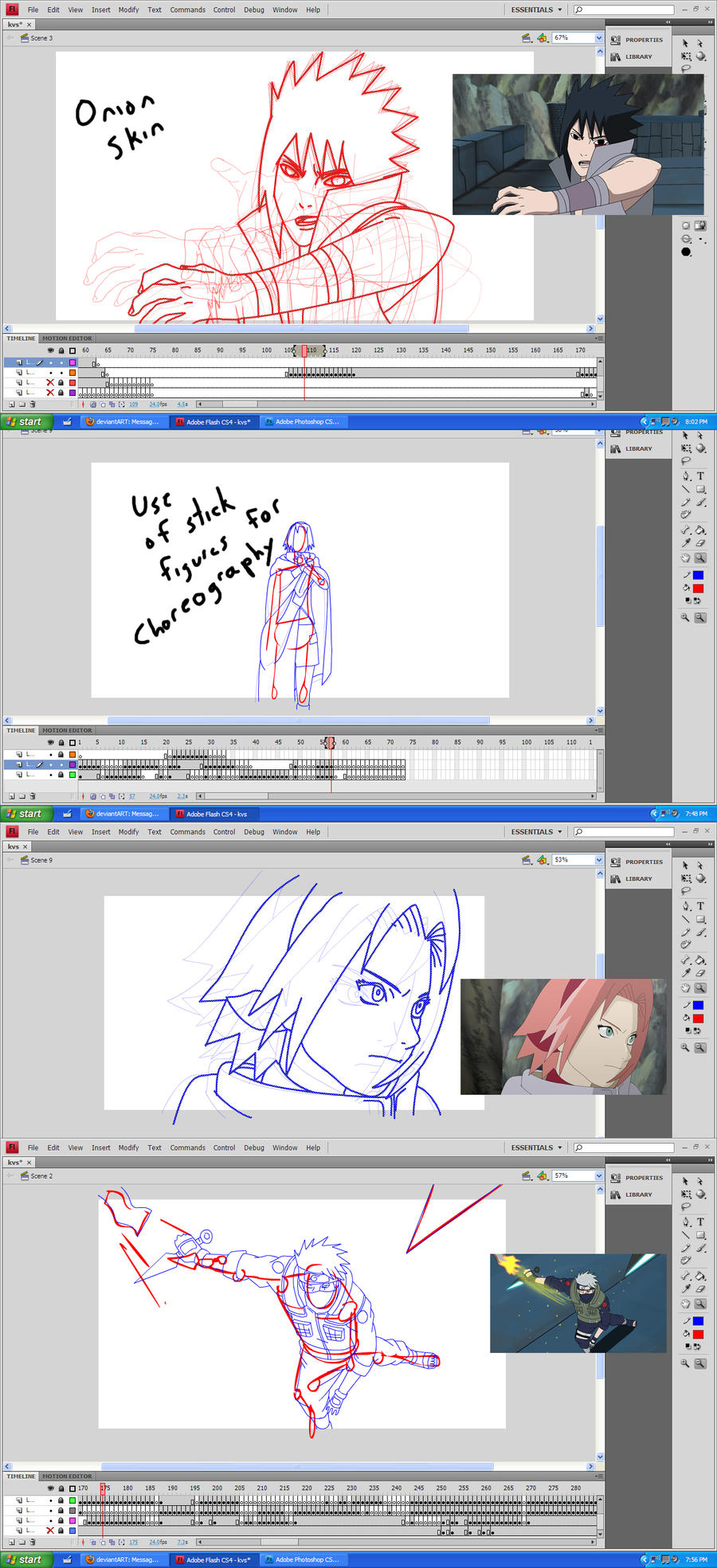Select the 3D Rotation tool in the Scene 9 window
This screenshot has height=1568, width=717.
pos(700,878)
